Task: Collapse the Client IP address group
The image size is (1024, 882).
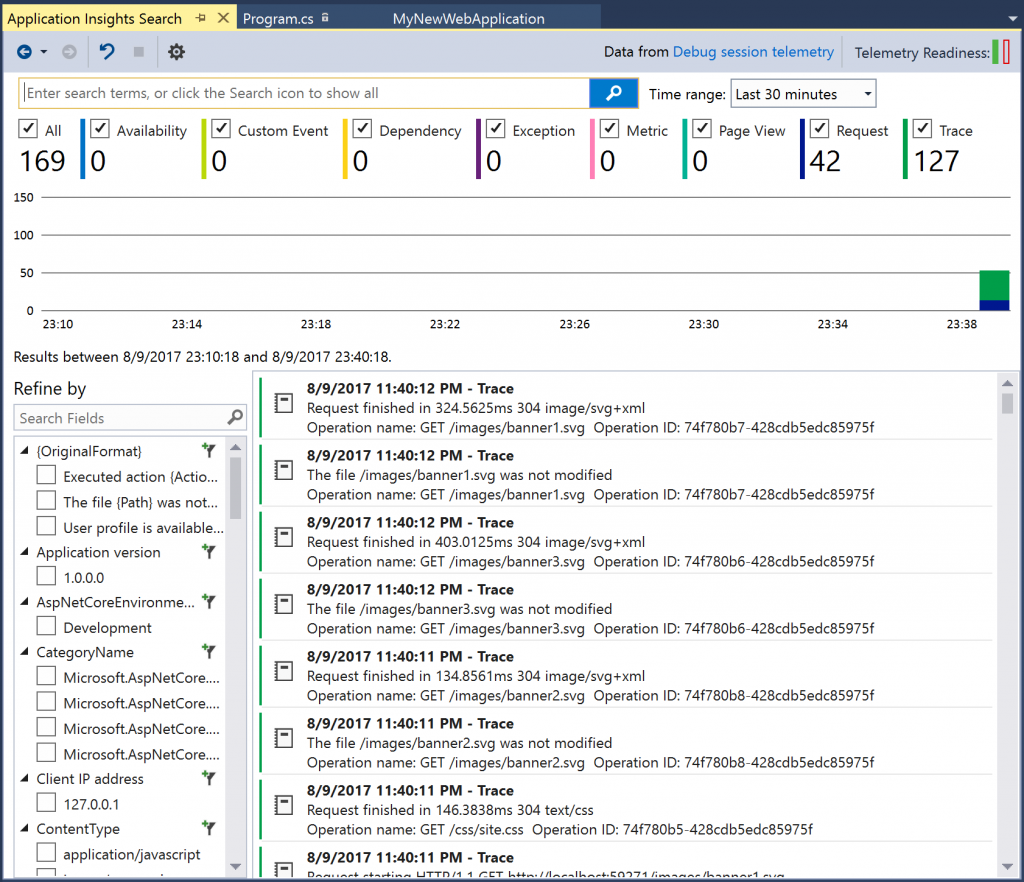Action: (x=25, y=778)
